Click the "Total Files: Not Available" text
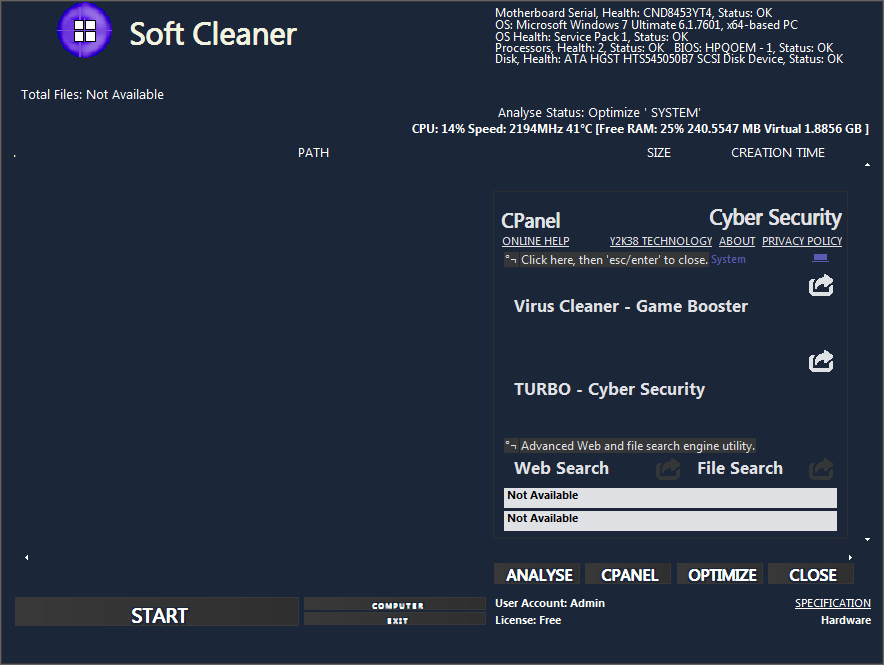Screen dimensions: 884x665 (x=92, y=95)
